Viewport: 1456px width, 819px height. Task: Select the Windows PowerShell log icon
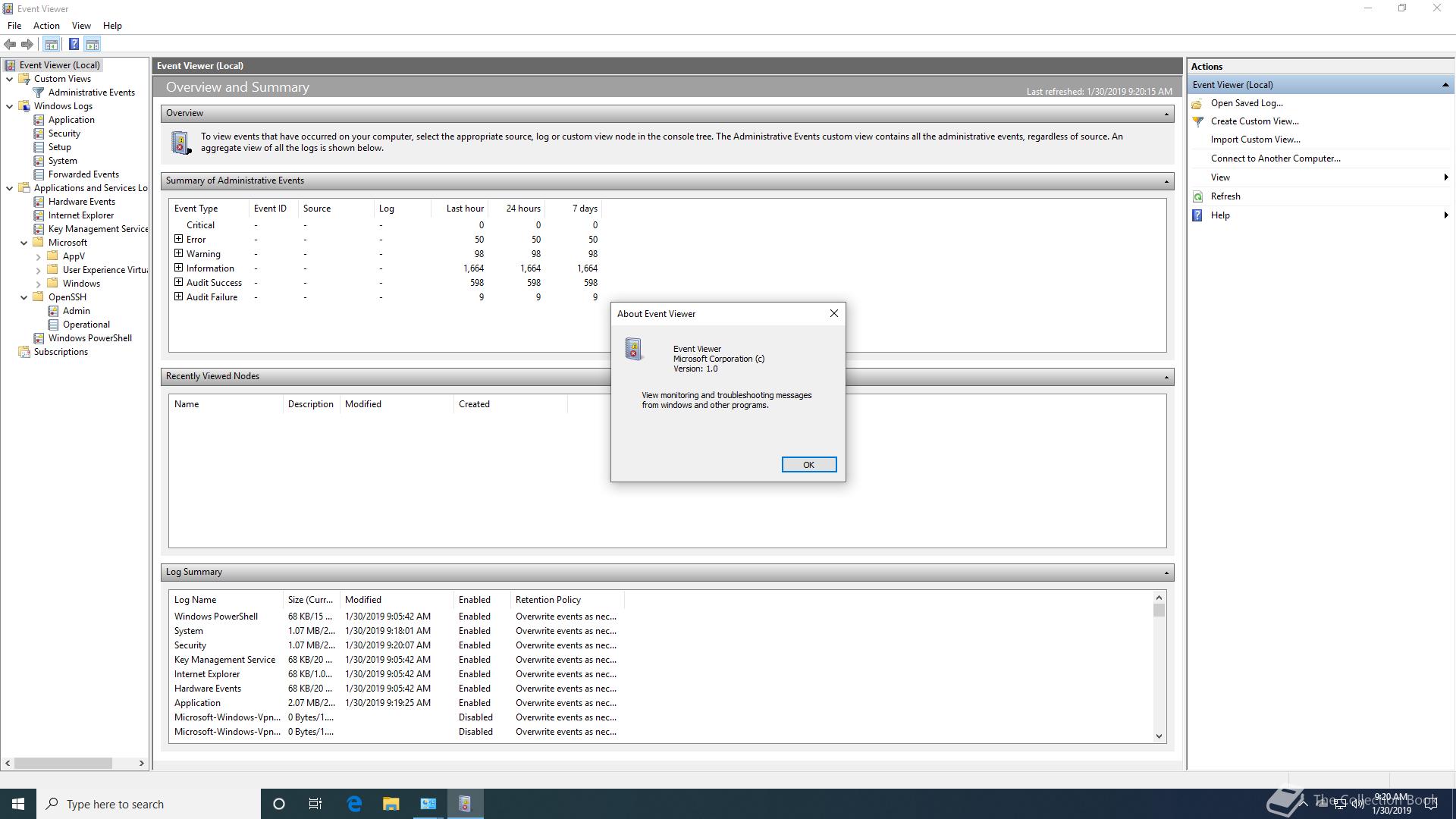click(x=39, y=338)
